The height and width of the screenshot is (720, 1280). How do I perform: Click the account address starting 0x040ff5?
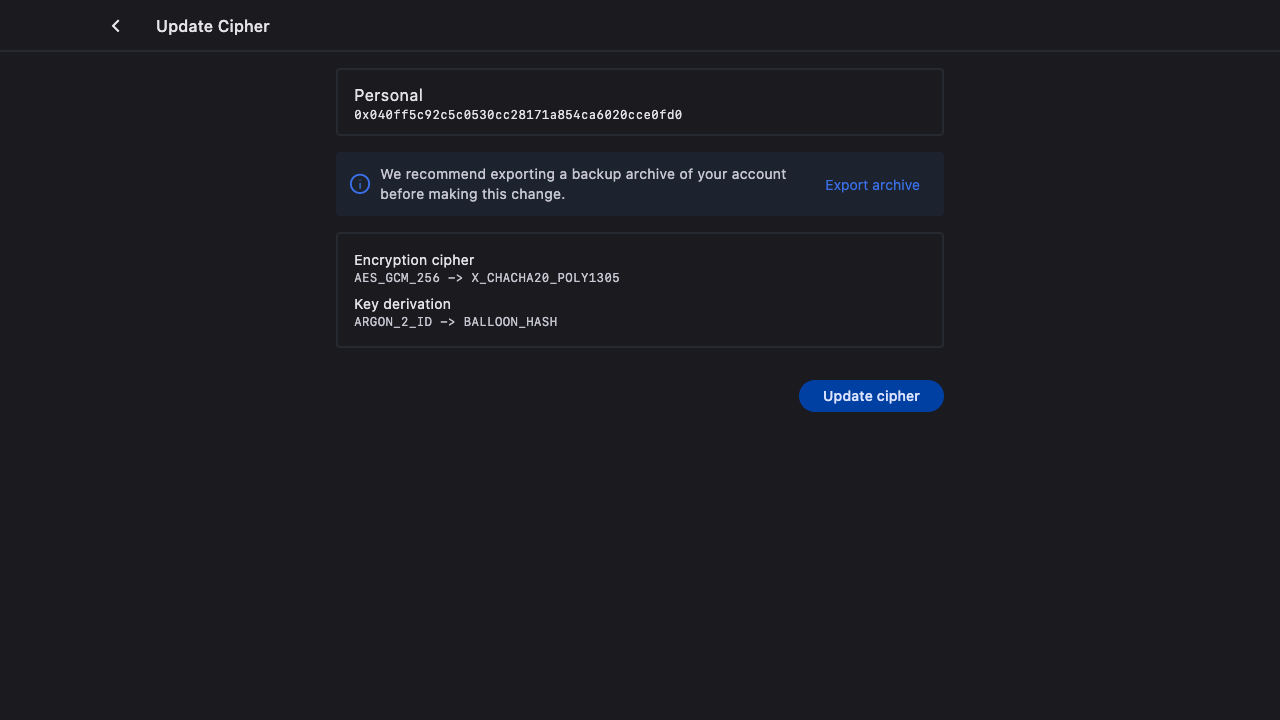(518, 115)
